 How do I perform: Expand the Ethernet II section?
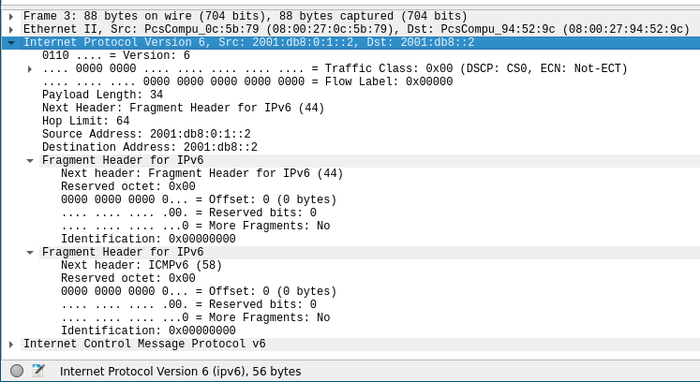pyautogui.click(x=11, y=29)
